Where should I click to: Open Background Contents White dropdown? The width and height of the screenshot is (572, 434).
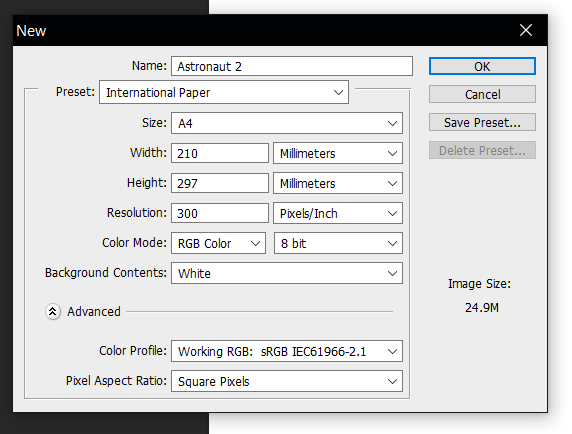(287, 273)
